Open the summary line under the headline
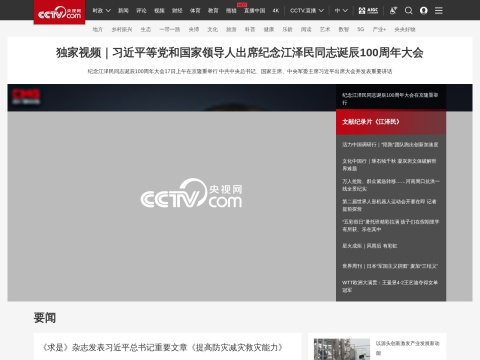This screenshot has width=480, height=360. [x=240, y=71]
